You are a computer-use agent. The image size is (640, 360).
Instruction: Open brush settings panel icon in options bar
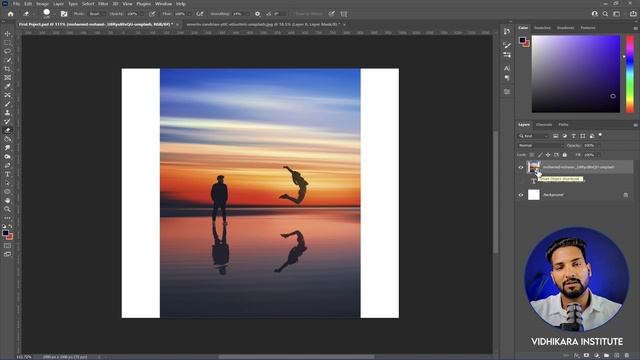64,14
